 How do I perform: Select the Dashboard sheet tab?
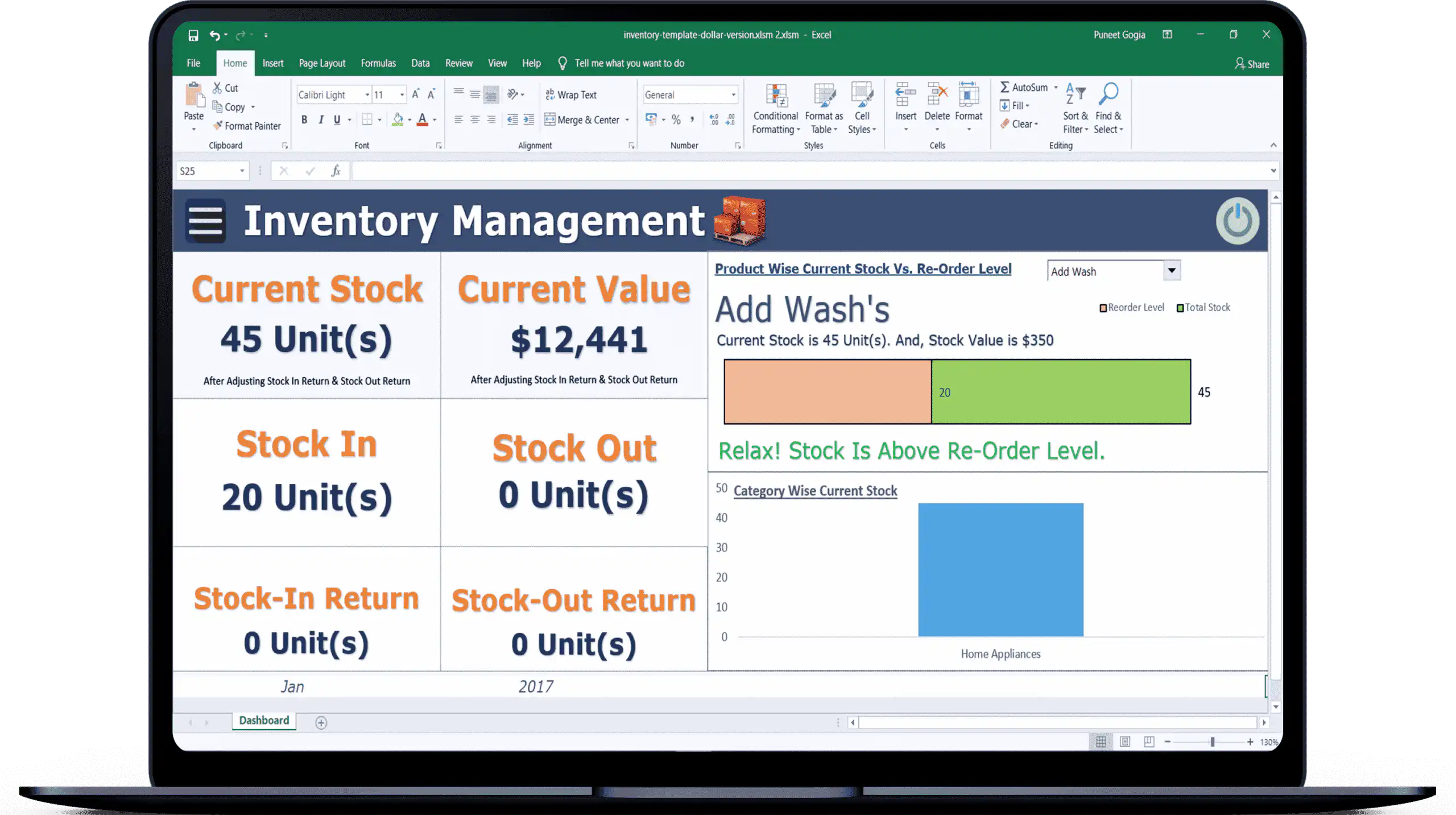pos(264,721)
